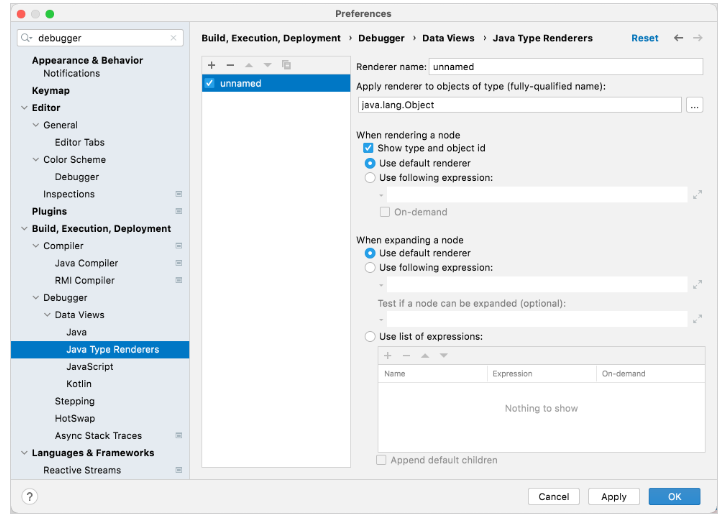
Task: Click project-level icon beside Inspections
Action: 179,194
